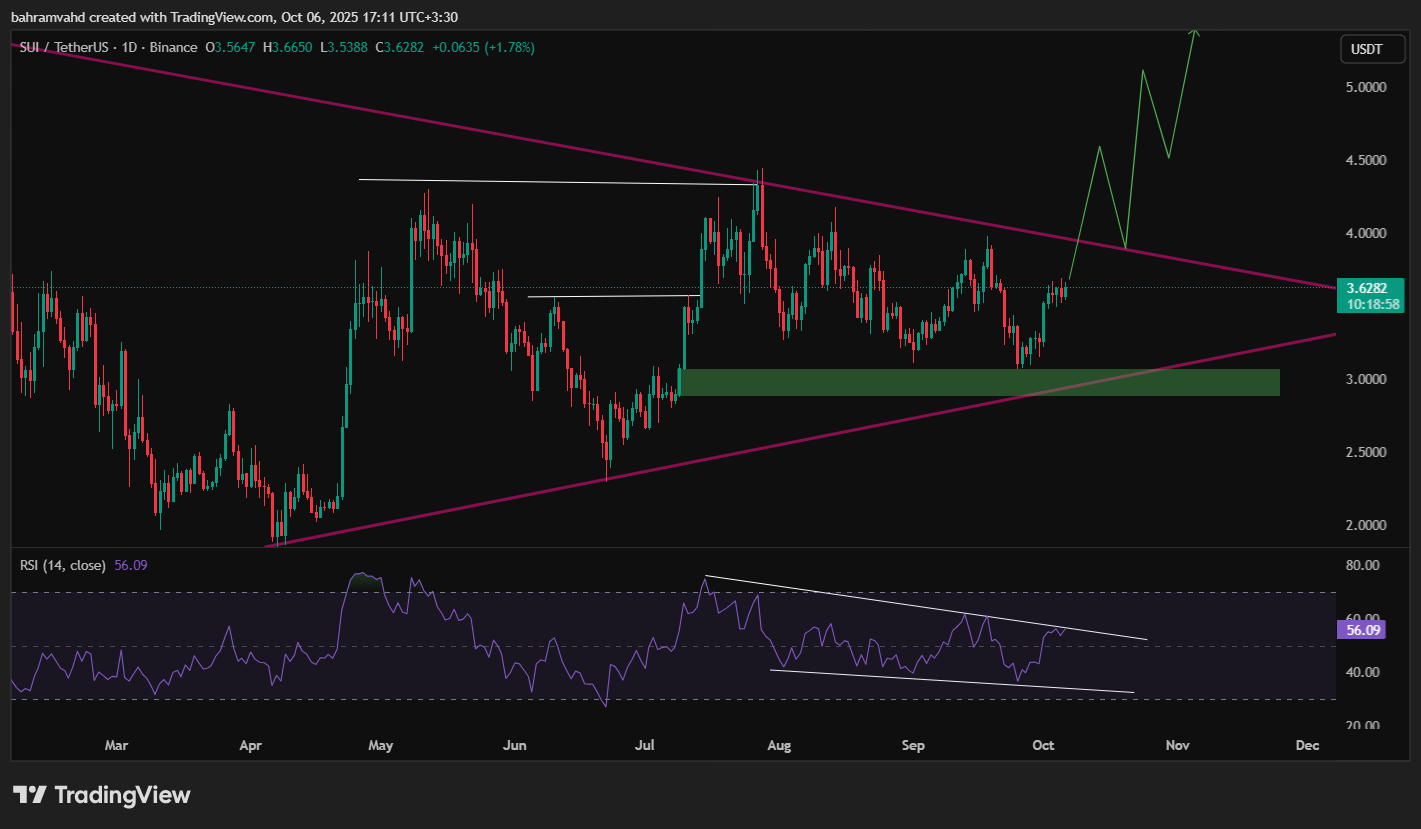Select the long white resistance line near 4.35
The width and height of the screenshot is (1421, 829).
point(550,181)
